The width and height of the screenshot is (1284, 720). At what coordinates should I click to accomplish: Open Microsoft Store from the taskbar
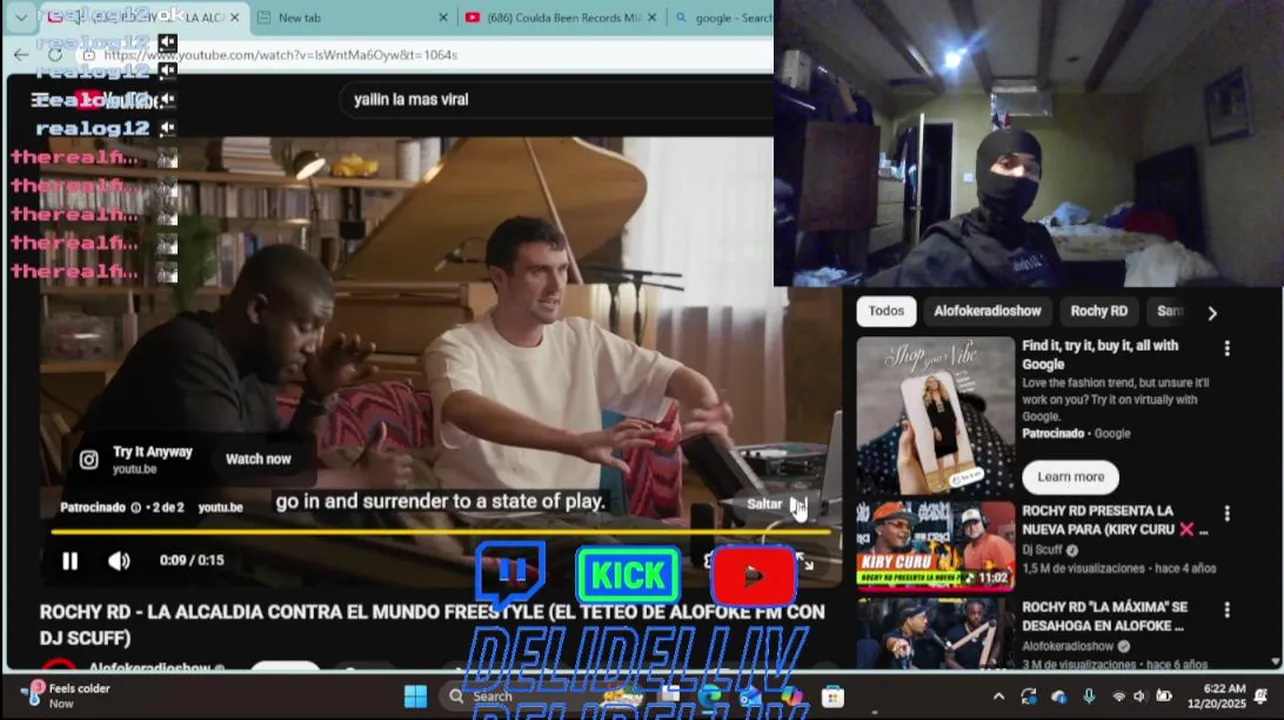coord(832,696)
